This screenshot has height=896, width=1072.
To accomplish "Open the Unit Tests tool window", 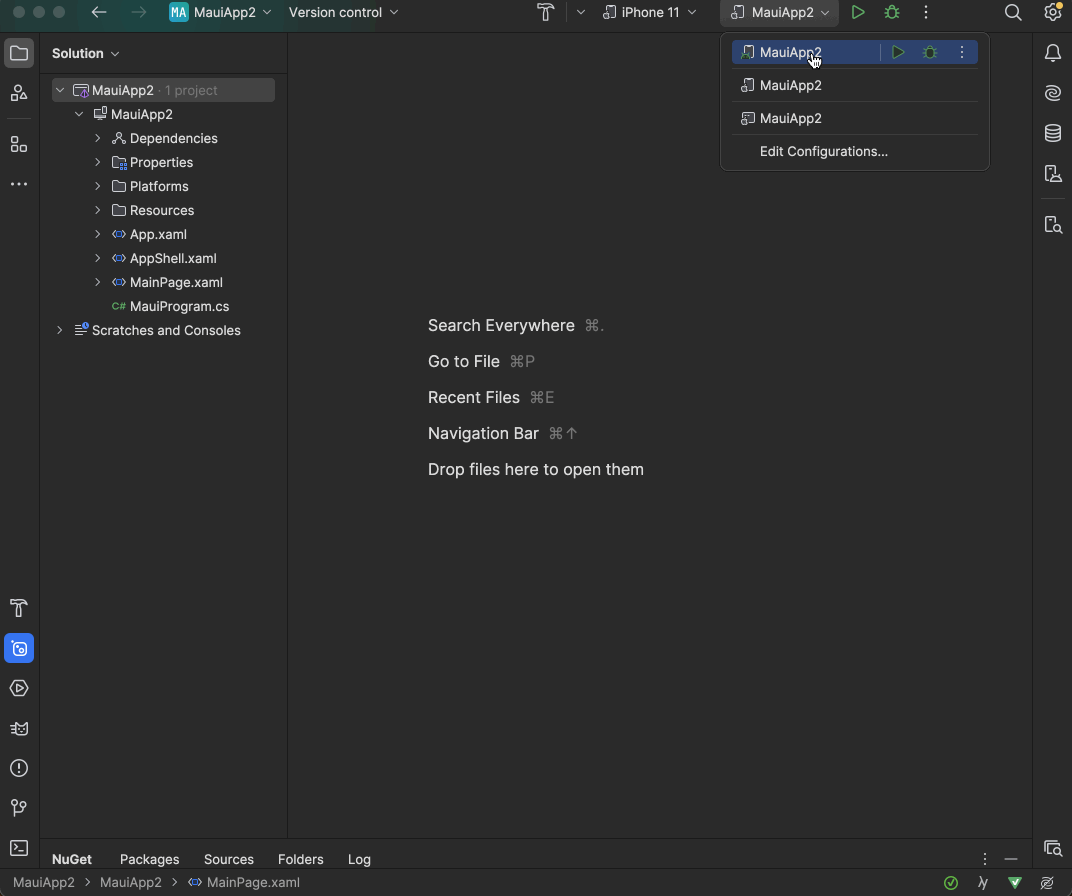I will [19, 728].
